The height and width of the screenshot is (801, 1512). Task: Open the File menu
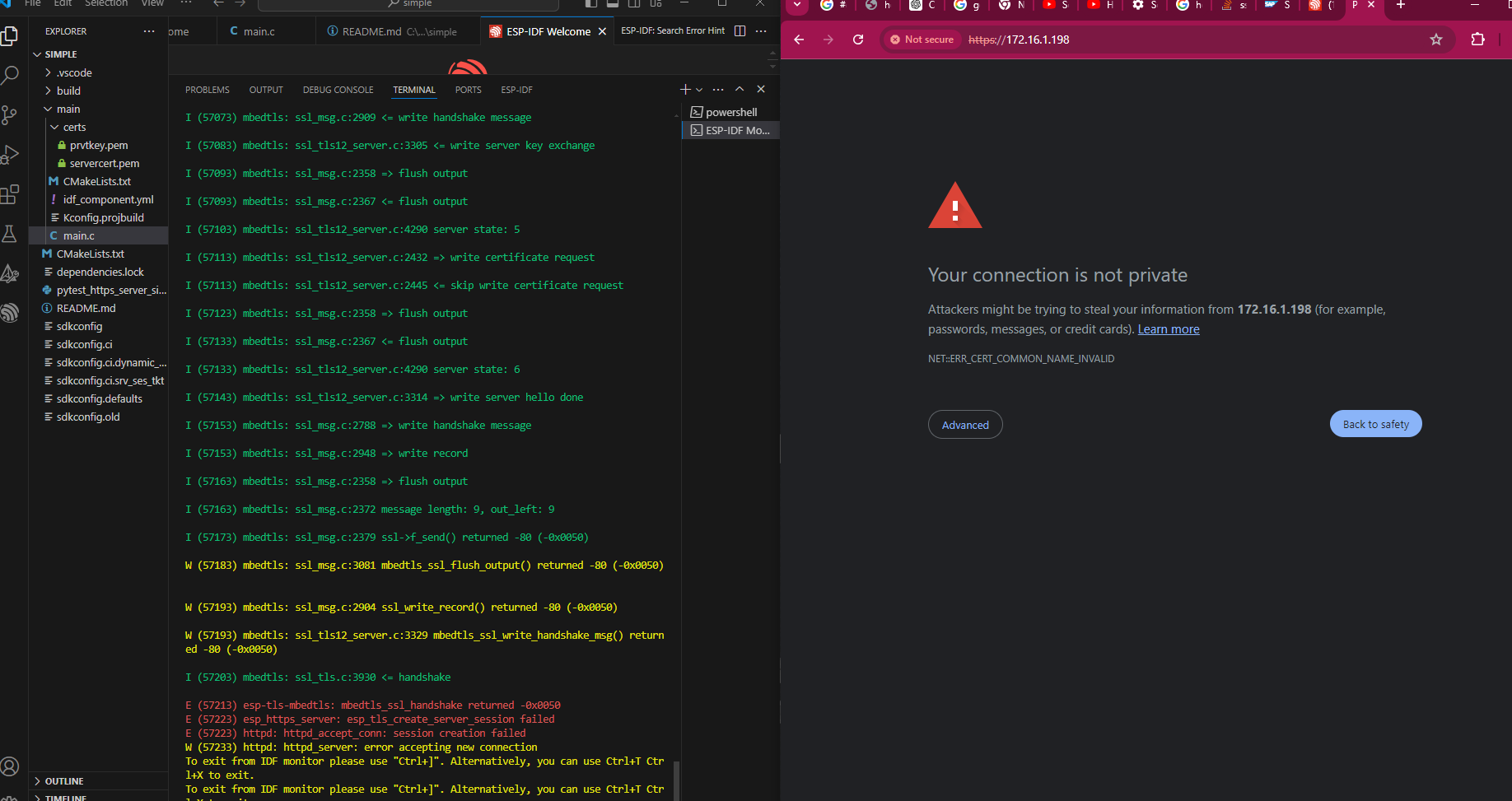click(x=33, y=3)
